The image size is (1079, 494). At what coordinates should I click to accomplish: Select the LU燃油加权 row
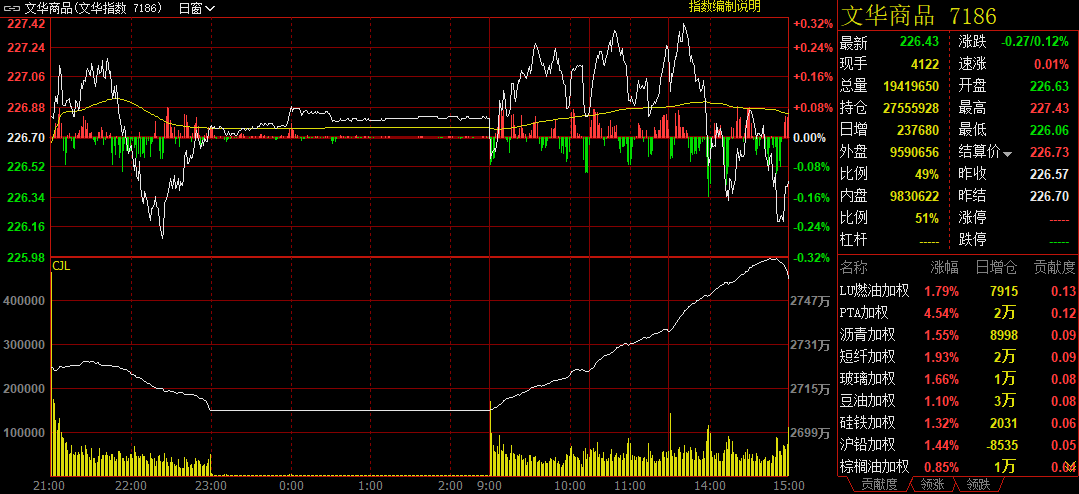pyautogui.click(x=875, y=291)
